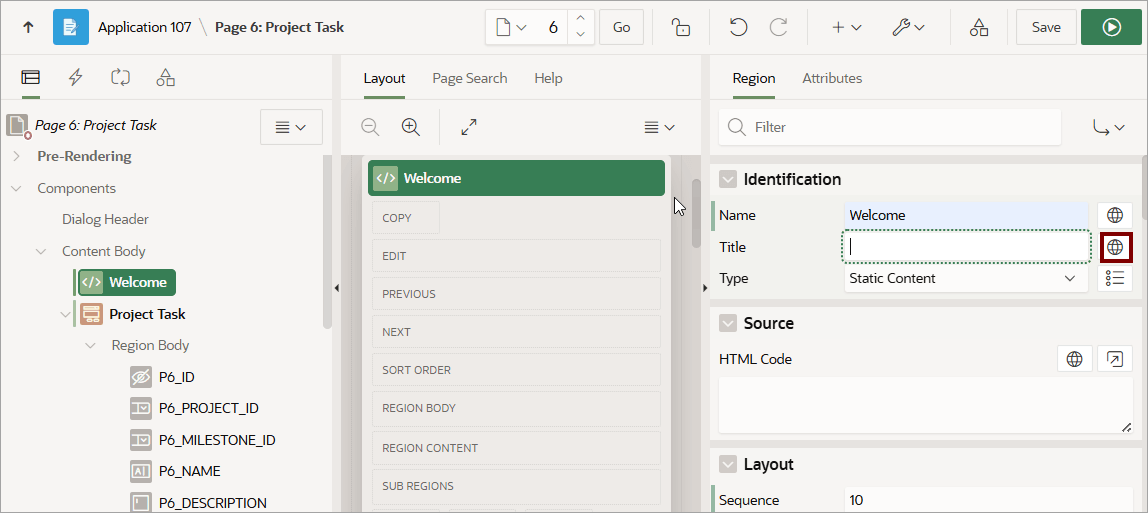Toggle the page lock icon

[681, 27]
